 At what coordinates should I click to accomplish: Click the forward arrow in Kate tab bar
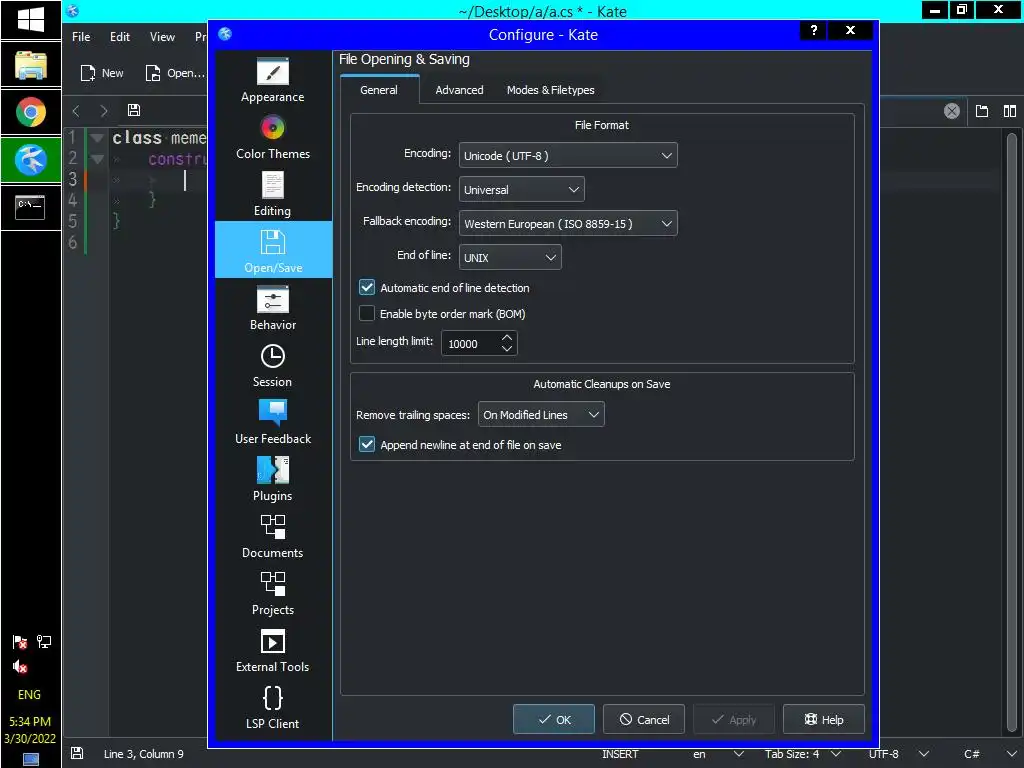click(x=104, y=111)
